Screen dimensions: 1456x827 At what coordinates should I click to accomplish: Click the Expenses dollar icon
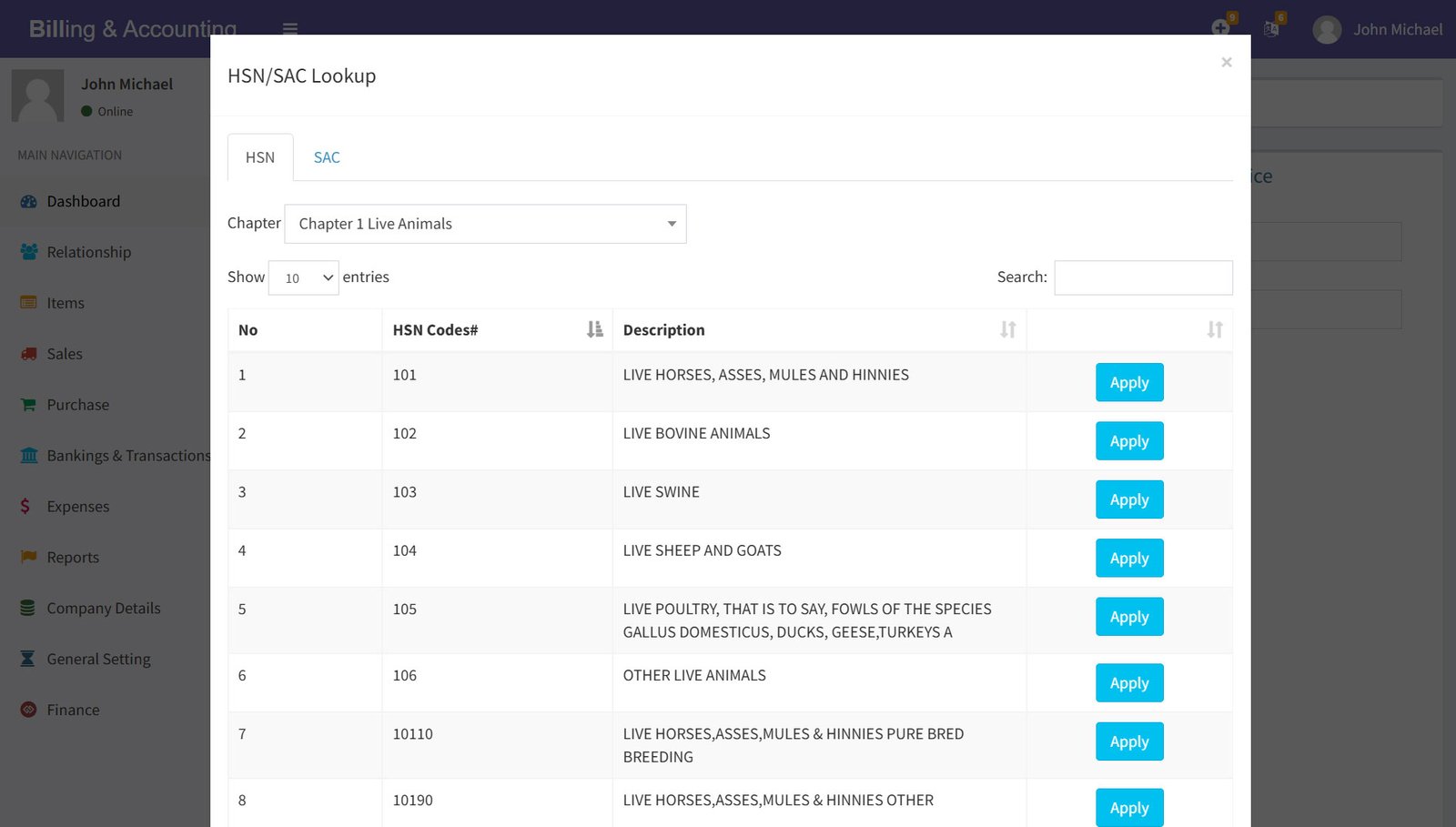click(x=25, y=506)
